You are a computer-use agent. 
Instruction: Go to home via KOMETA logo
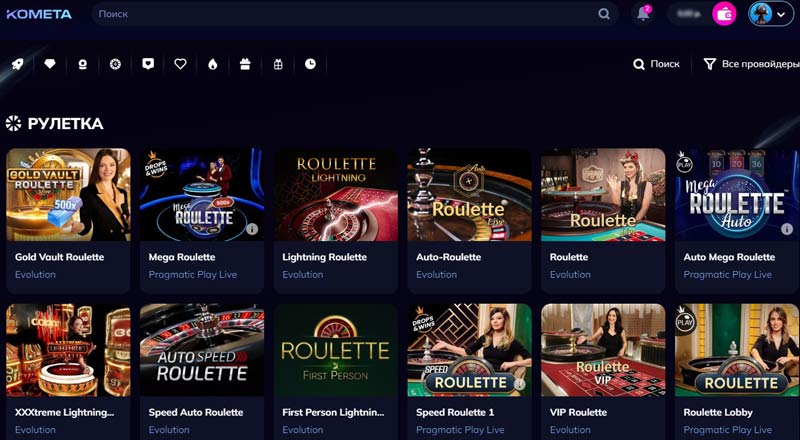click(x=39, y=14)
